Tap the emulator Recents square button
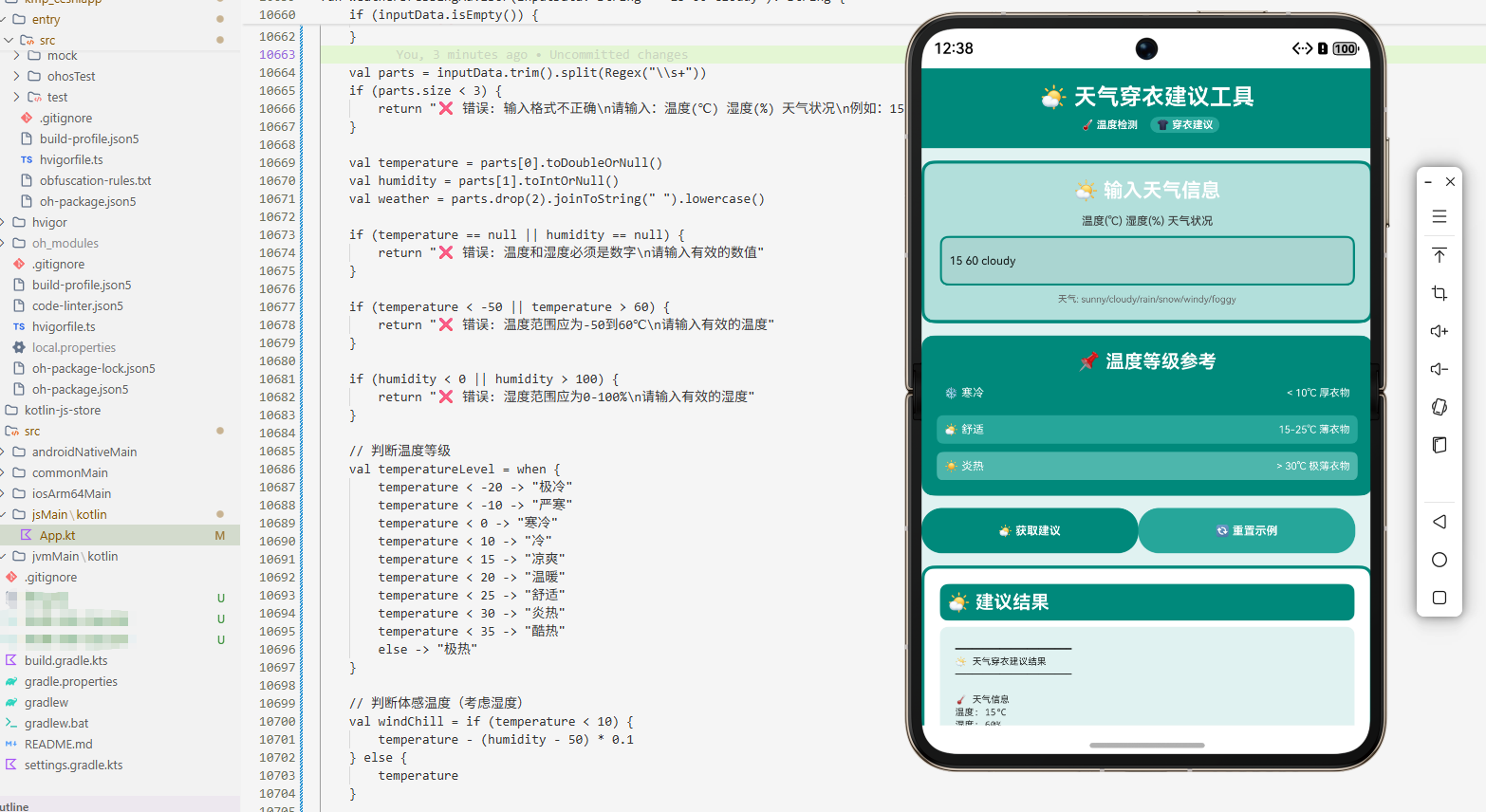Image resolution: width=1486 pixels, height=812 pixels. (x=1440, y=598)
